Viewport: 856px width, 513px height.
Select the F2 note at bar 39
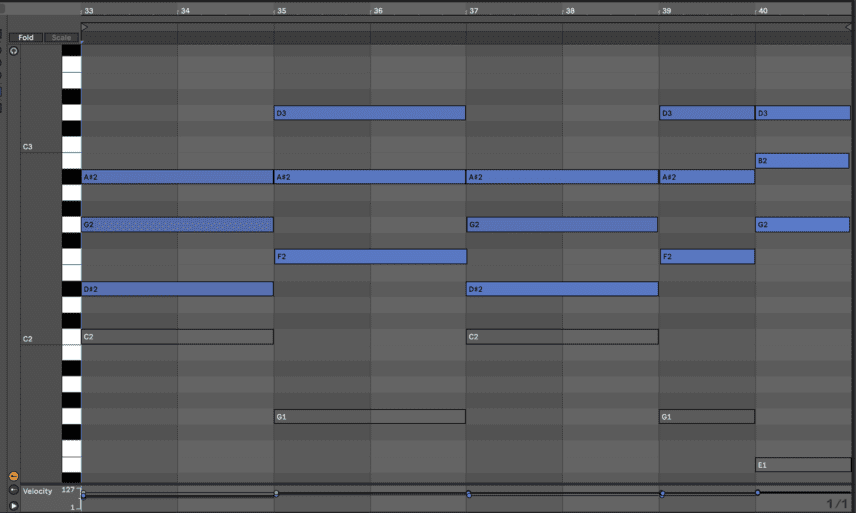coord(707,256)
